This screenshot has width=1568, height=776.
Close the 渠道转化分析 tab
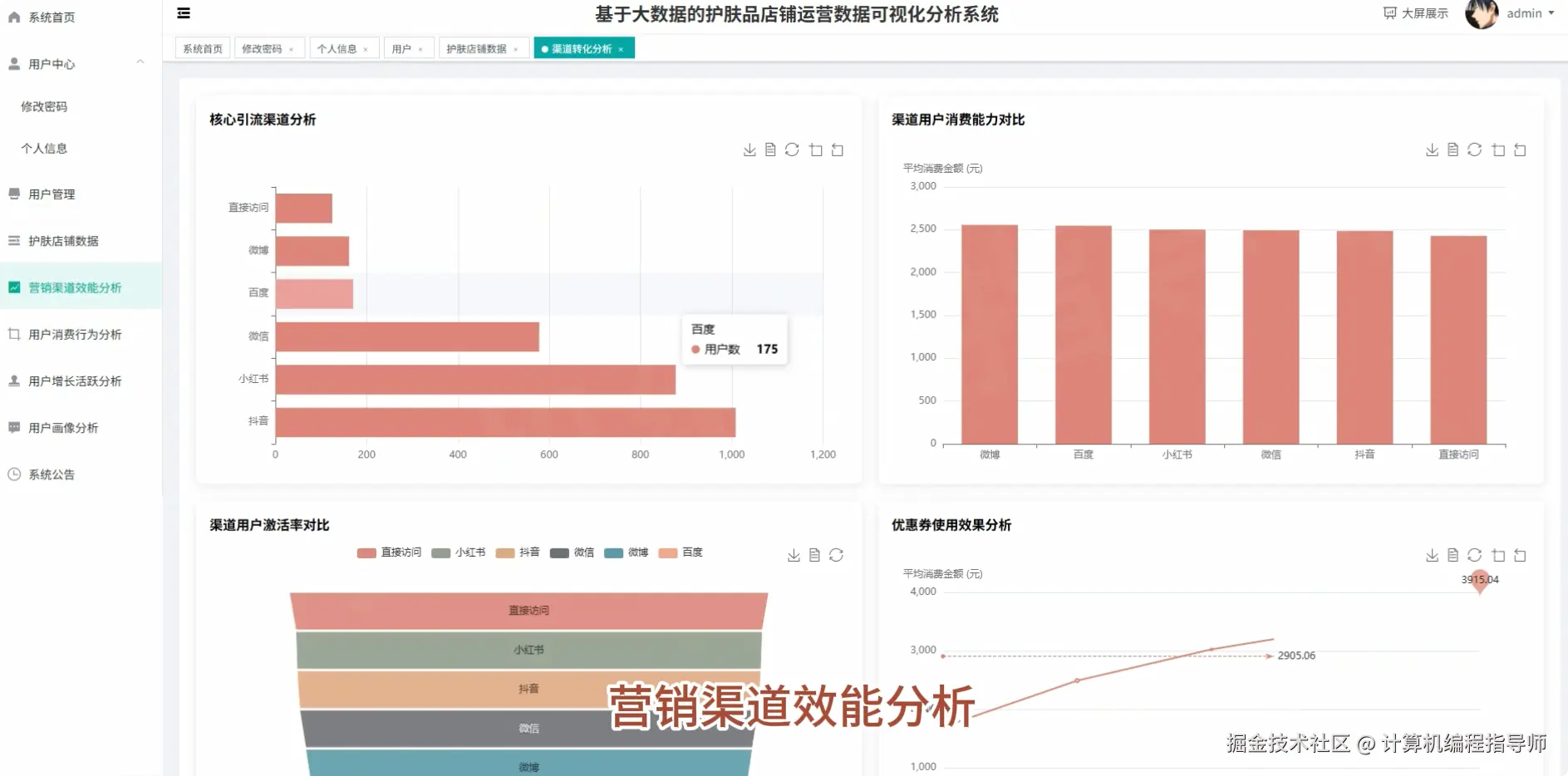point(621,50)
